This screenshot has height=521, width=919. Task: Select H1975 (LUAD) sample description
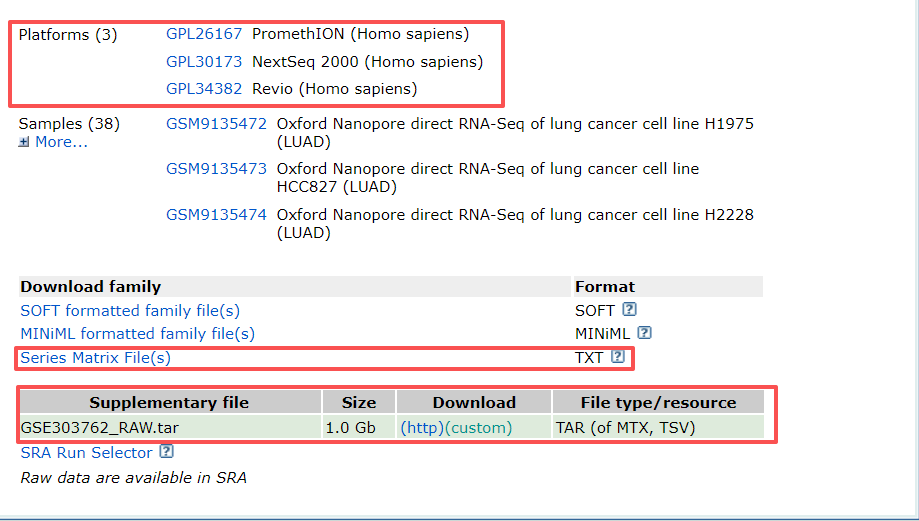pos(515,133)
